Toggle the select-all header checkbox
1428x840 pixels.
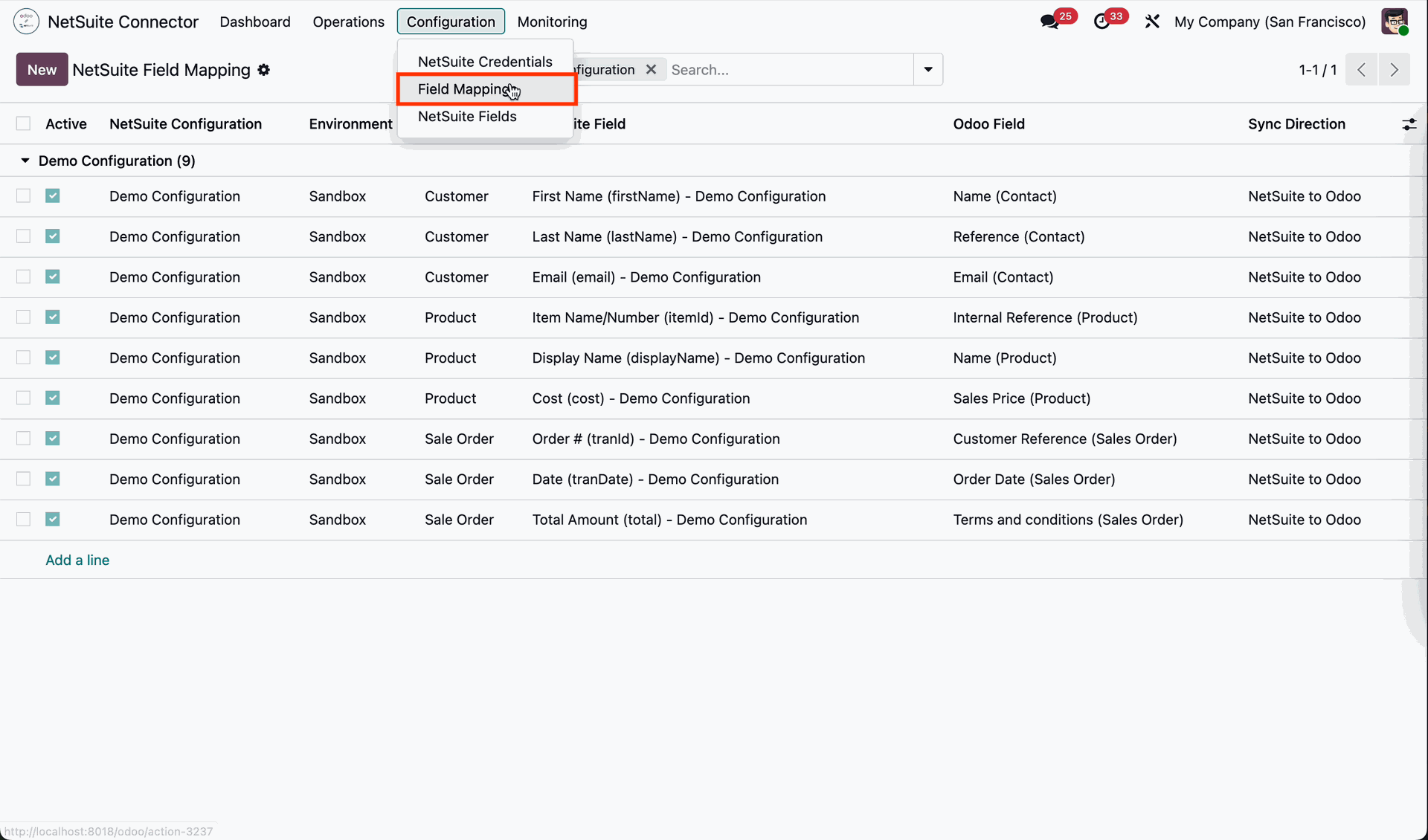click(24, 123)
